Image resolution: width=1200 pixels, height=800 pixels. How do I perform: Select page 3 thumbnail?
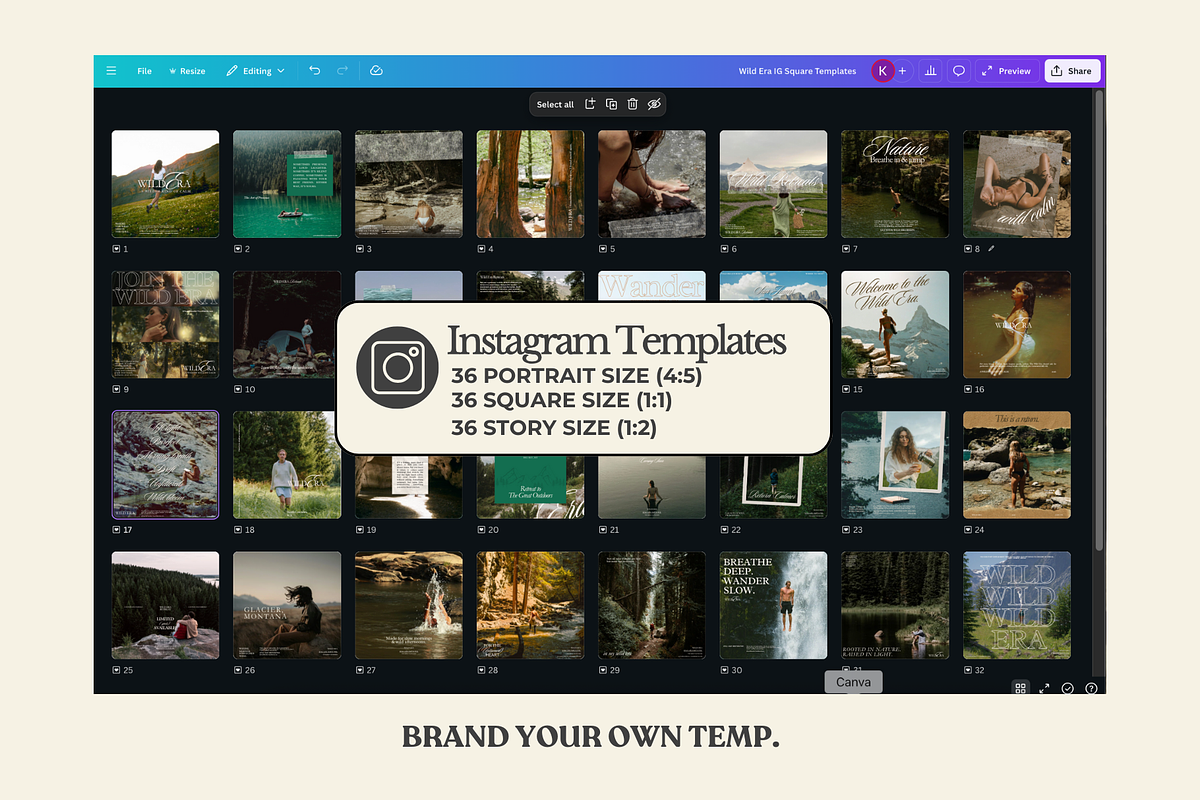pos(409,184)
